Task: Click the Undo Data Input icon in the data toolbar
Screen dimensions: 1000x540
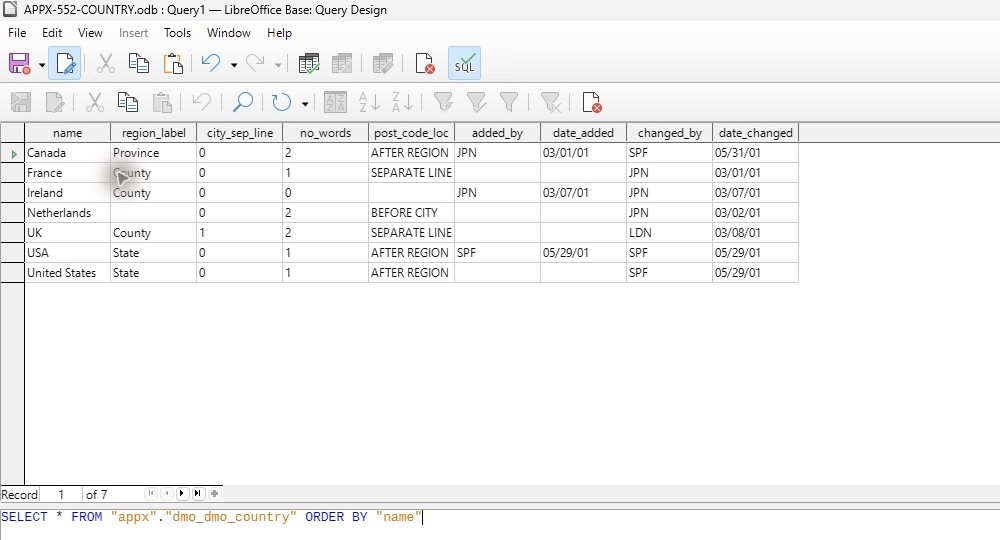Action: click(x=202, y=102)
